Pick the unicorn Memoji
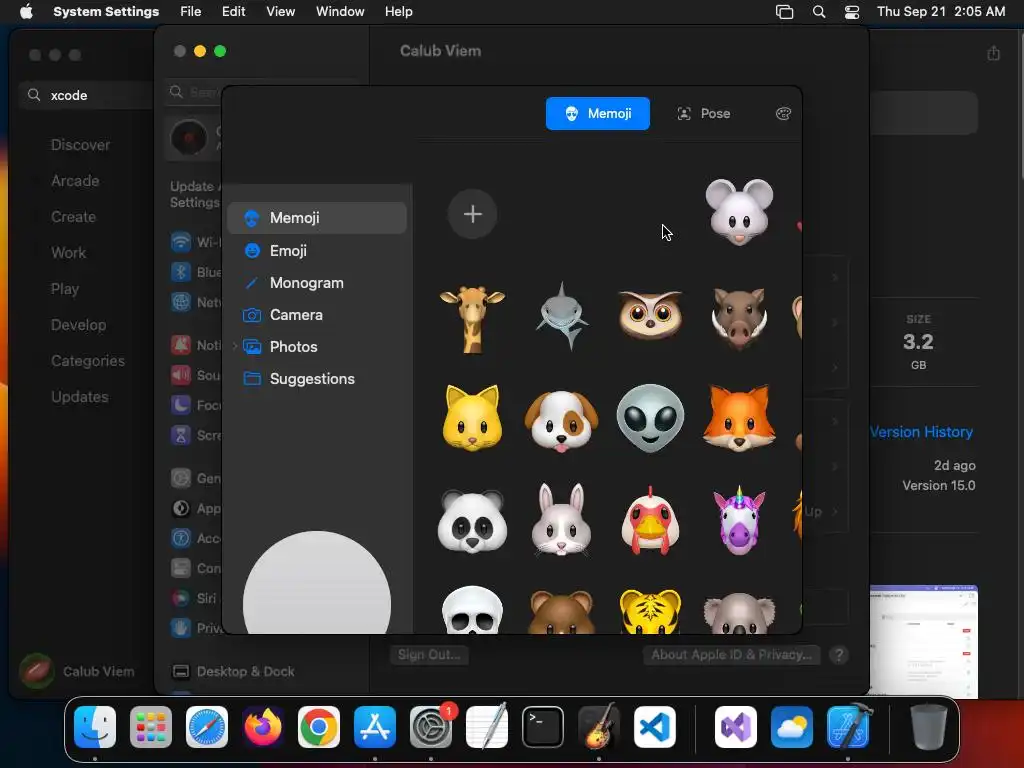Image resolution: width=1024 pixels, height=768 pixels. pos(739,521)
